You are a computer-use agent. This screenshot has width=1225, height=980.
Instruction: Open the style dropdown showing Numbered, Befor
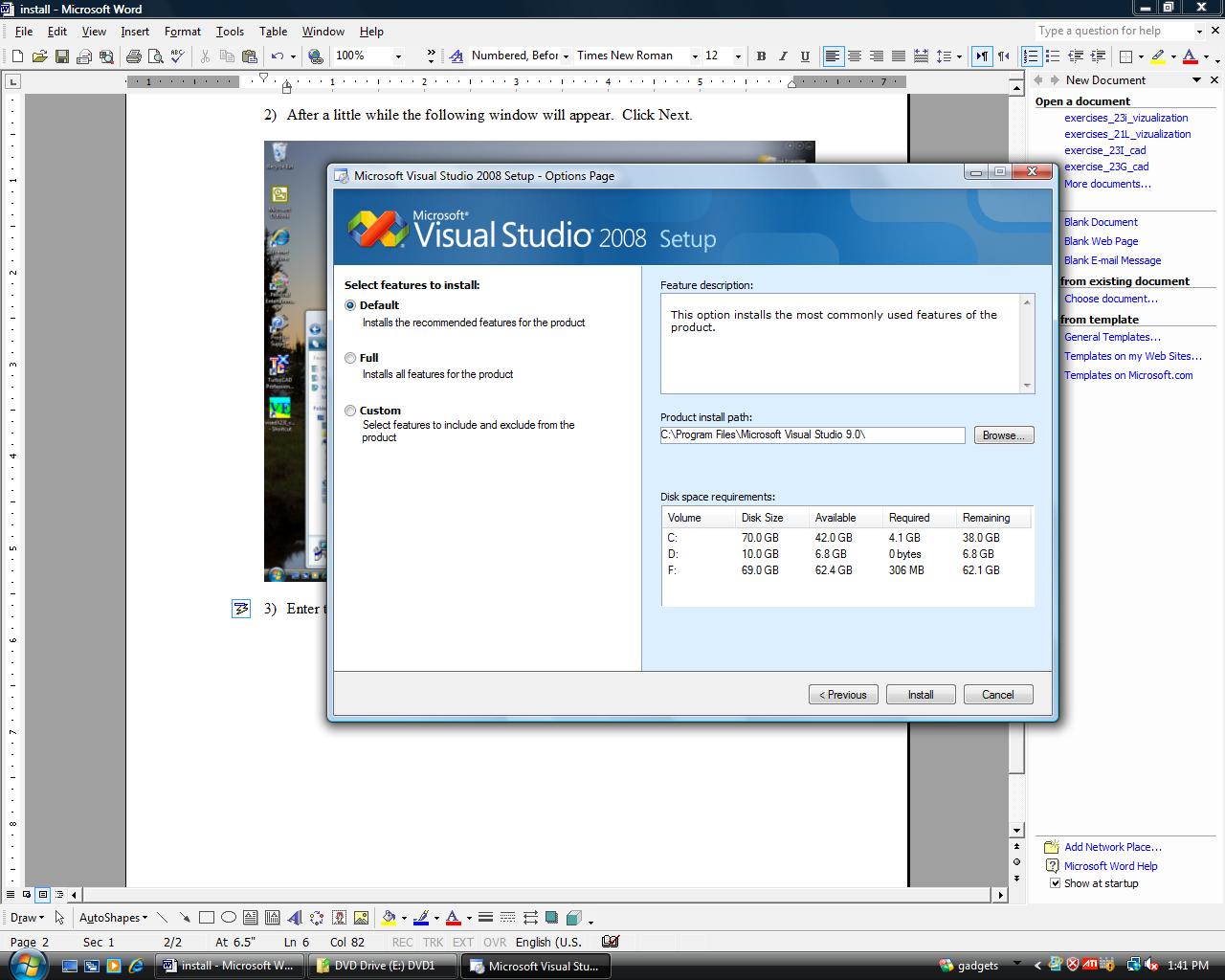(566, 56)
